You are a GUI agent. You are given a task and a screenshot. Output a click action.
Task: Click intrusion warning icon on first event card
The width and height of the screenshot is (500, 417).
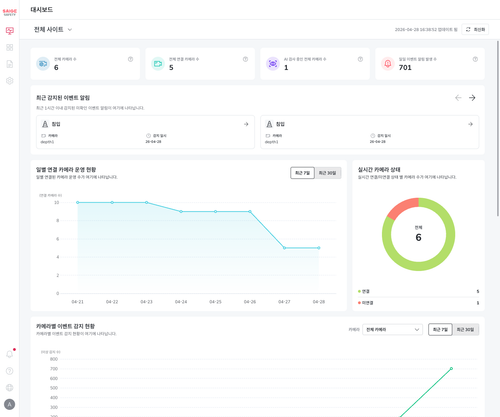click(x=45, y=124)
